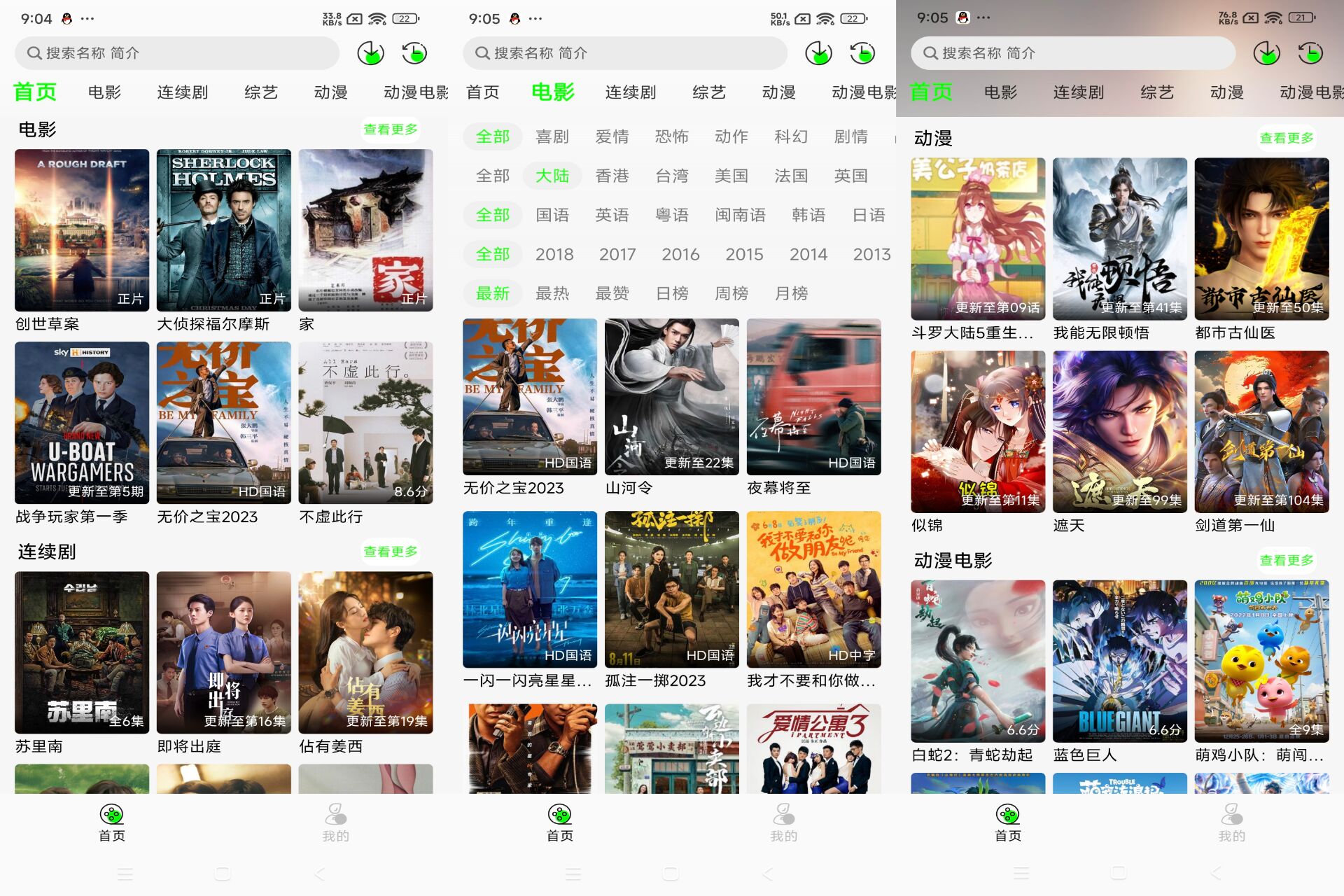Image resolution: width=1344 pixels, height=896 pixels.
Task: Open 白蛇2：青蛇劫起 poster
Action: point(978,661)
